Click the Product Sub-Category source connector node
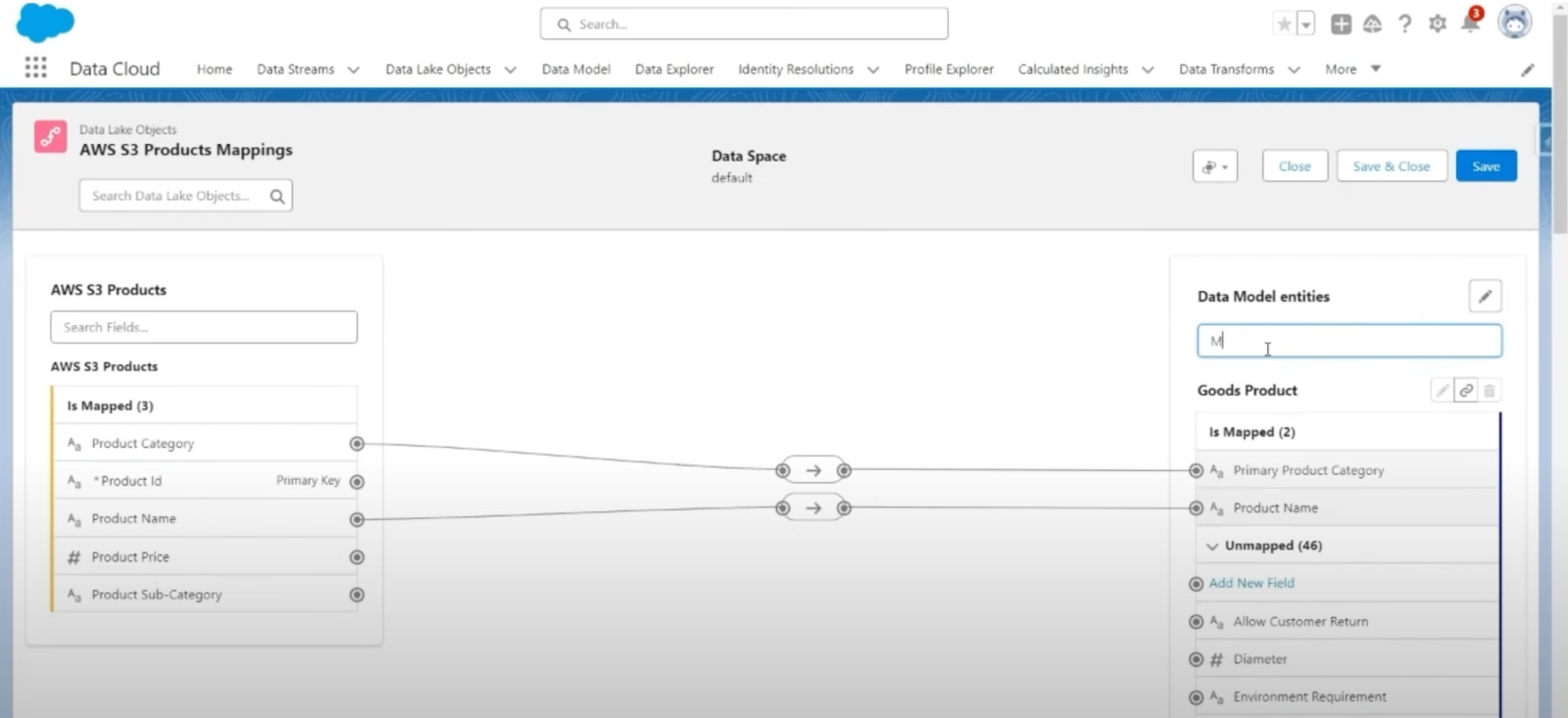The height and width of the screenshot is (718, 1568). tap(357, 595)
